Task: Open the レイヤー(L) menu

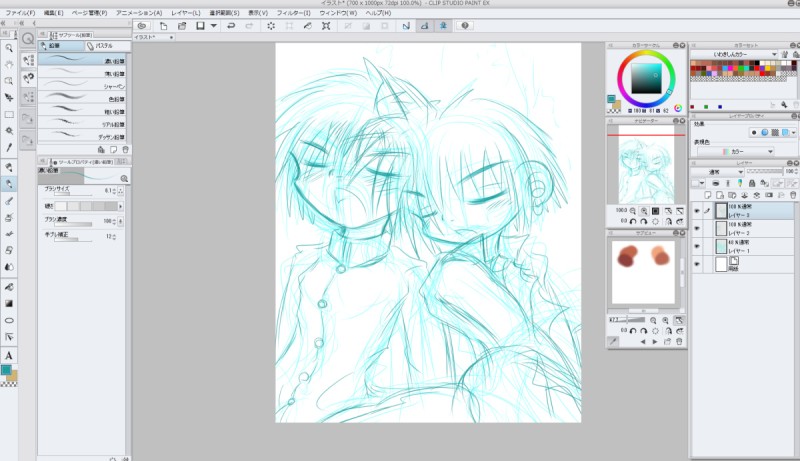Action: coord(186,13)
